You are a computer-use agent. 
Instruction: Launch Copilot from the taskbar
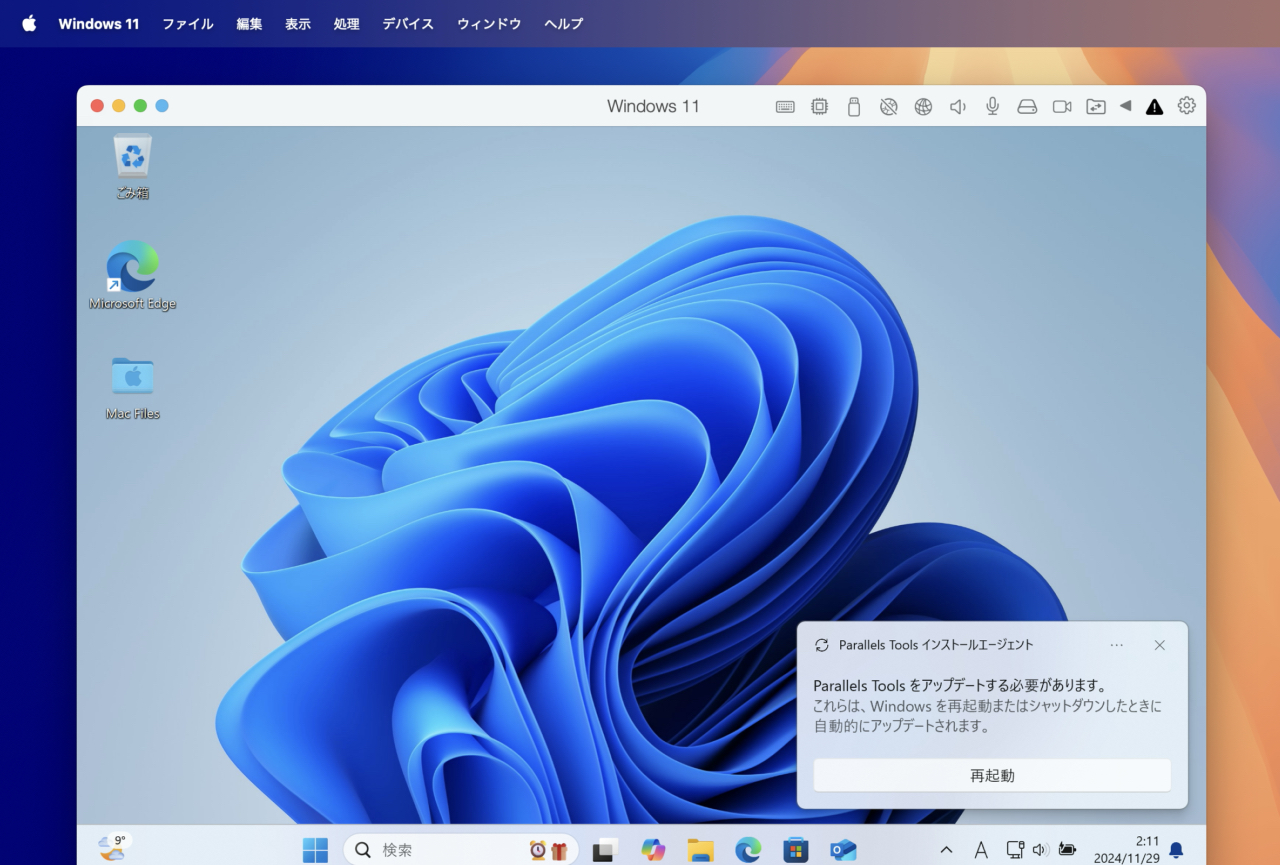click(653, 850)
